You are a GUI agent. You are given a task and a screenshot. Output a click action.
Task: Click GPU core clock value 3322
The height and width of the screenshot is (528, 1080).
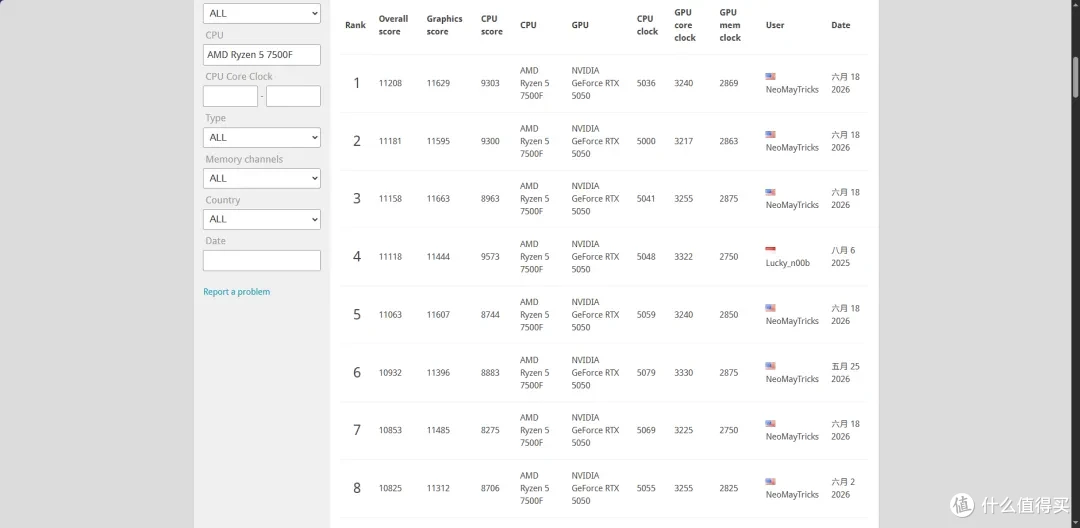click(x=684, y=257)
